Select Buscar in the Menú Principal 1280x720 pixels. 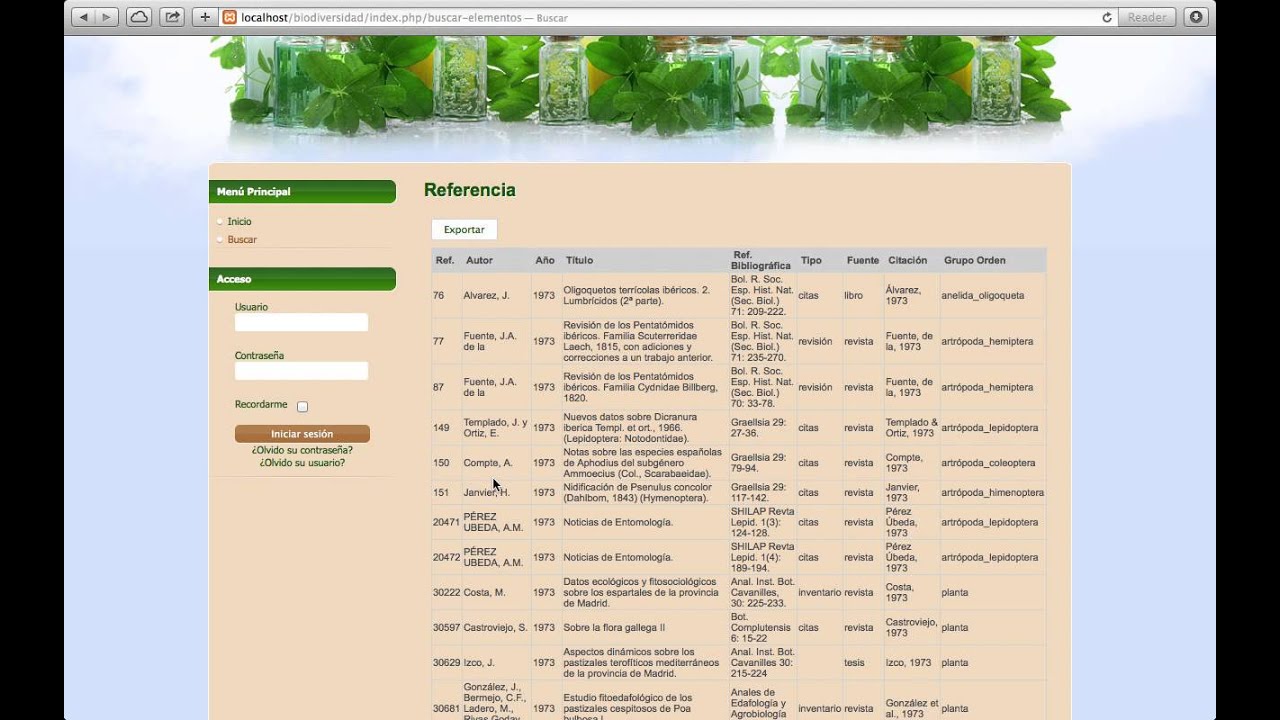tap(242, 240)
